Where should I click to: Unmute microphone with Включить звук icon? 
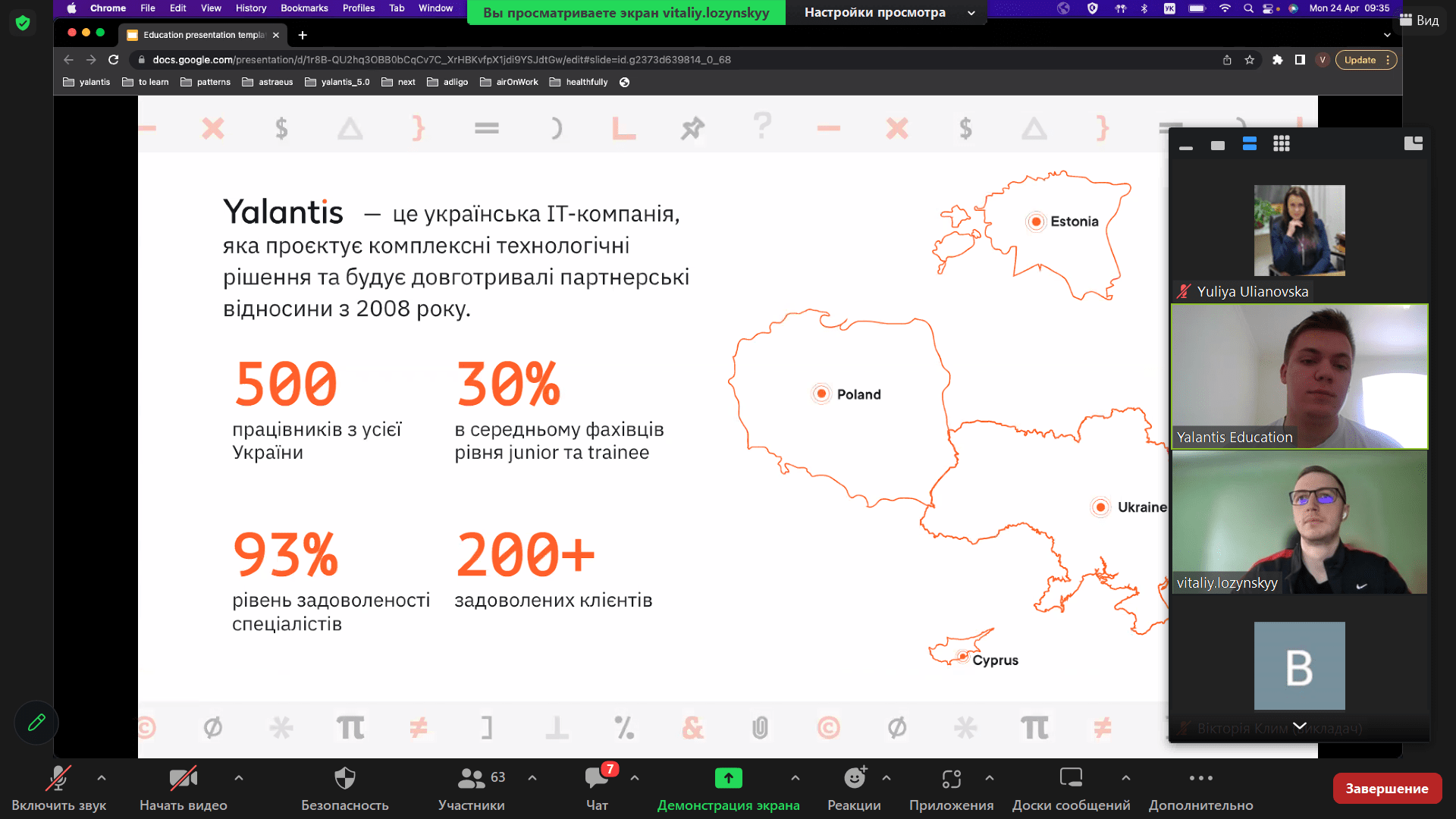[x=58, y=778]
